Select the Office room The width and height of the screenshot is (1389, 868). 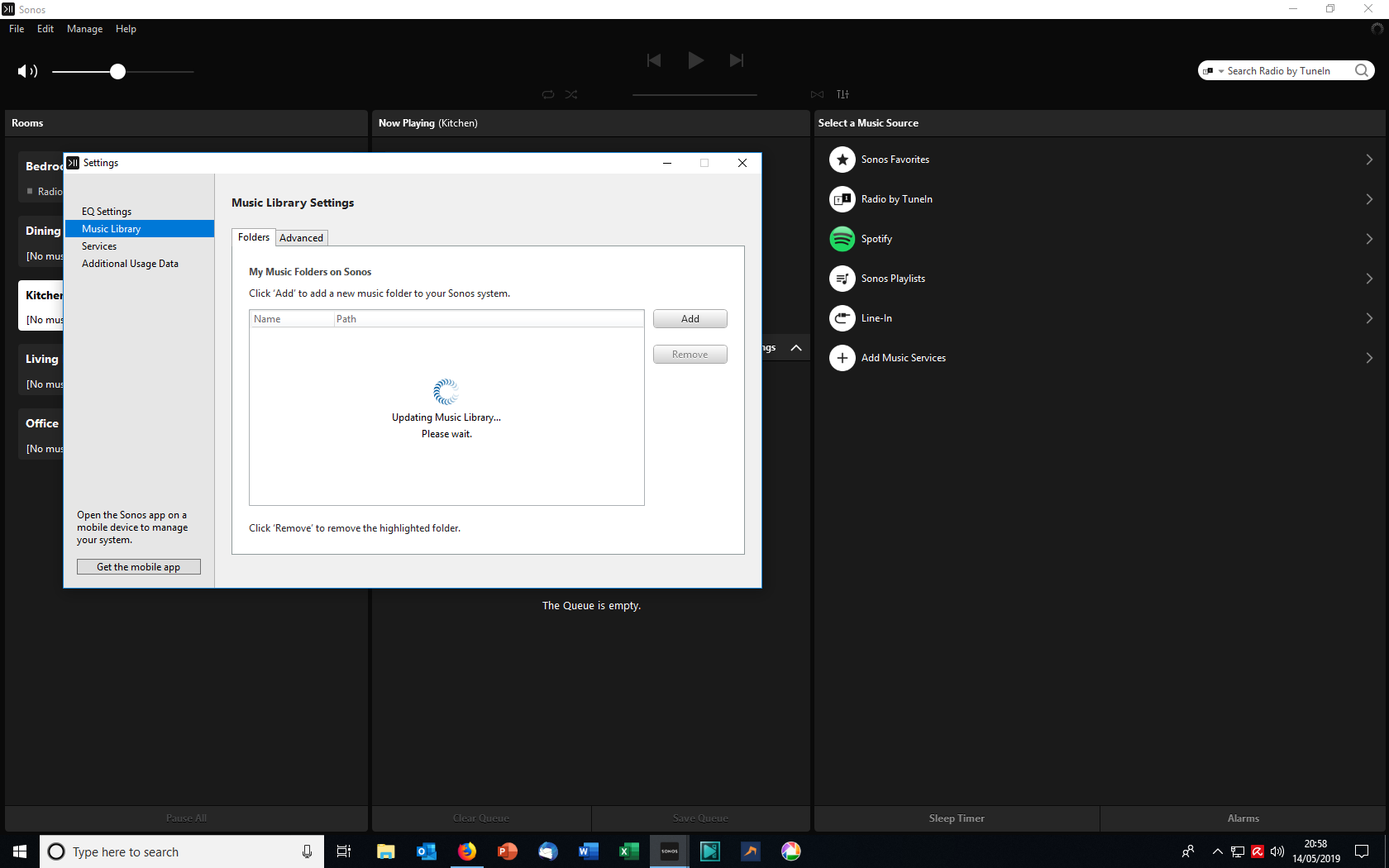tap(41, 435)
